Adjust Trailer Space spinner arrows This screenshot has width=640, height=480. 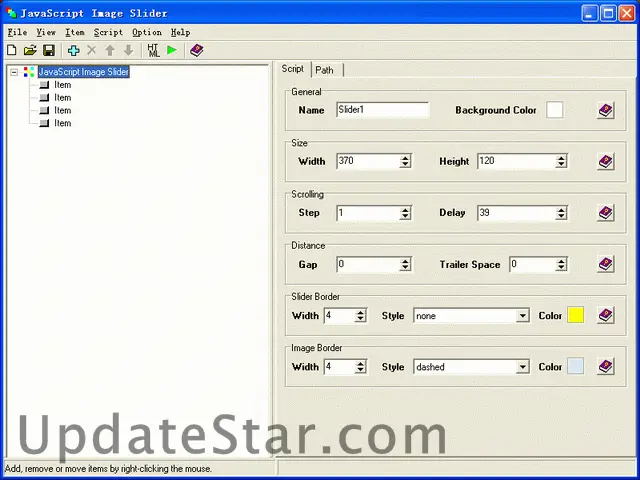pos(561,264)
